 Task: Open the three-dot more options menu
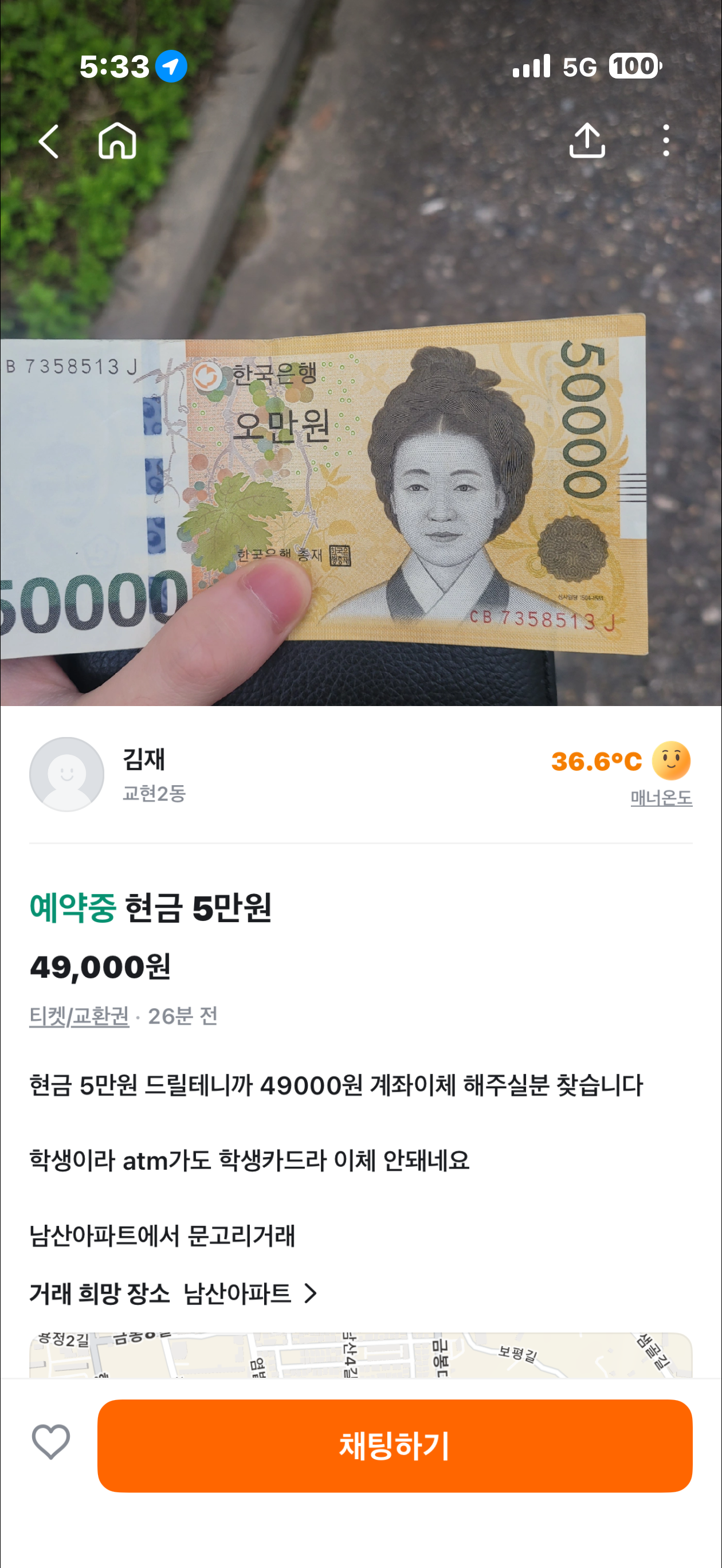tap(666, 140)
